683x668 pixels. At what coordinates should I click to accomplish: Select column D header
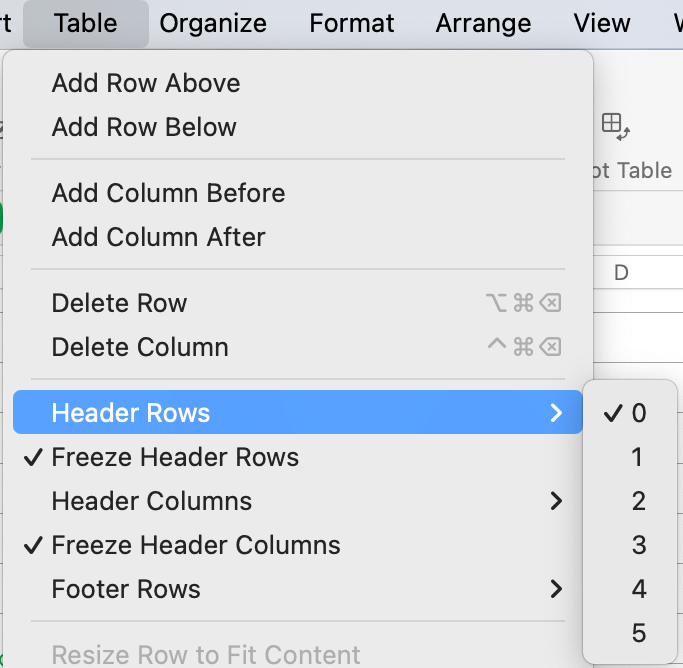pyautogui.click(x=621, y=273)
